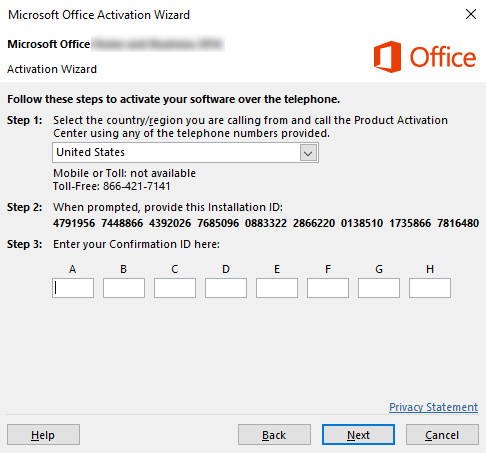
Task: Open the Privacy Statement link
Action: coord(433,407)
